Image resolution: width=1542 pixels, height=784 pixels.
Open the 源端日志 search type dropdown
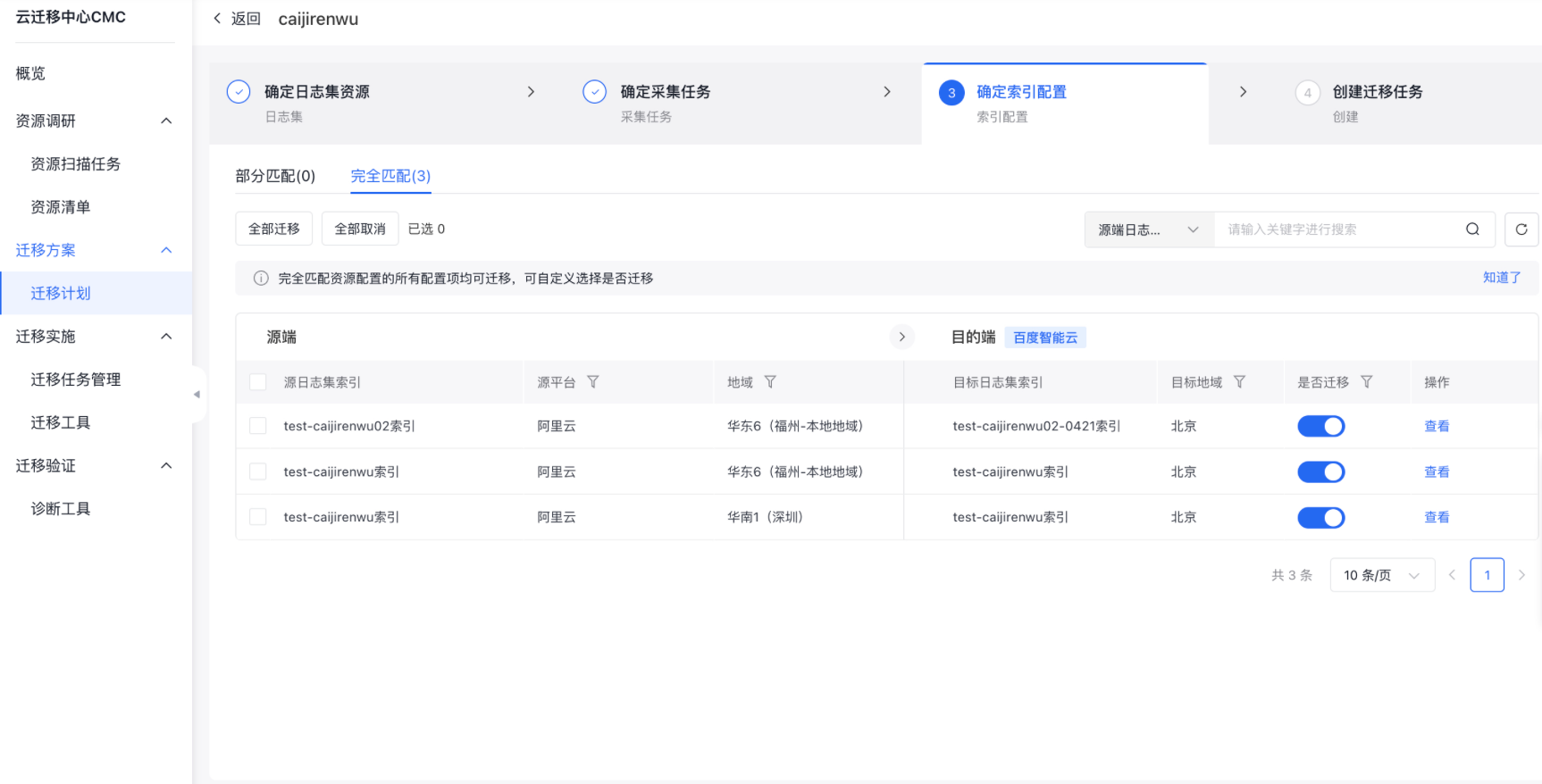click(1149, 229)
